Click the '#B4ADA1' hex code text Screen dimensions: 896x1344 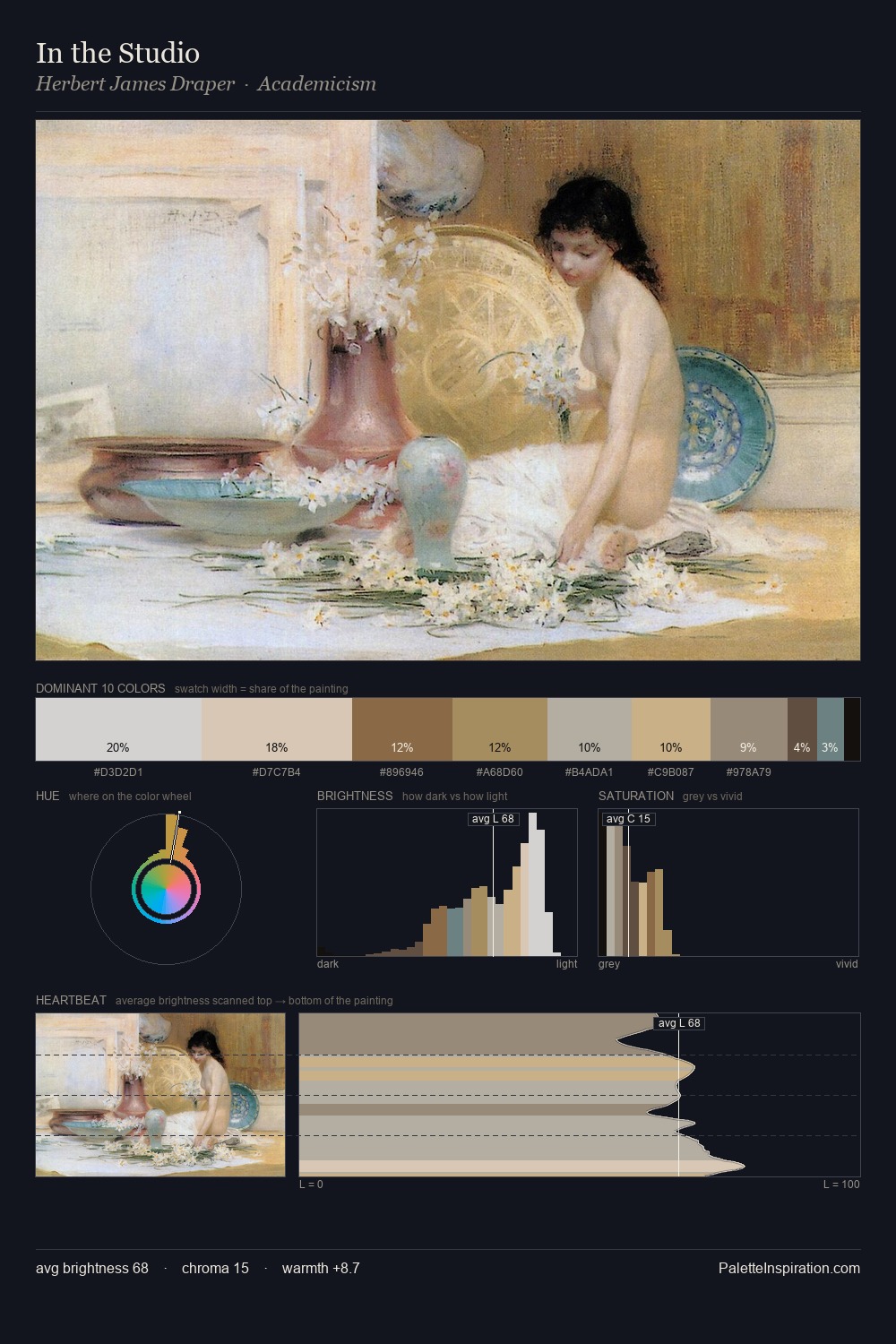(590, 771)
